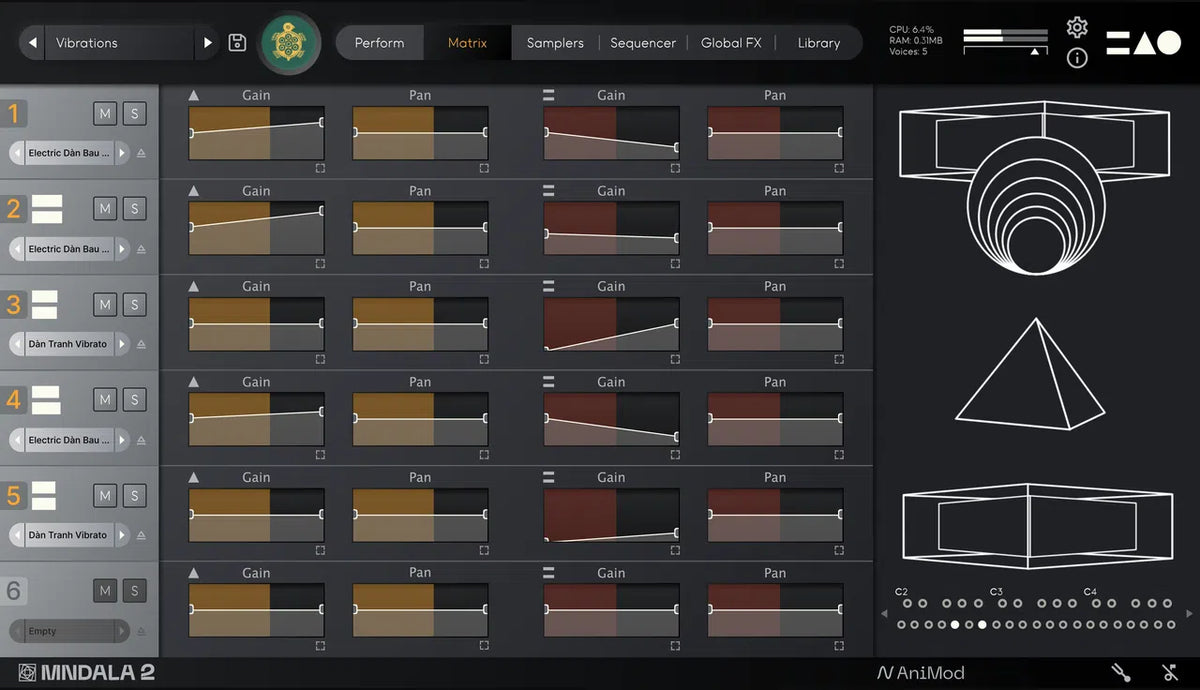Mute sampler 5
The width and height of the screenshot is (1200, 690).
[105, 495]
